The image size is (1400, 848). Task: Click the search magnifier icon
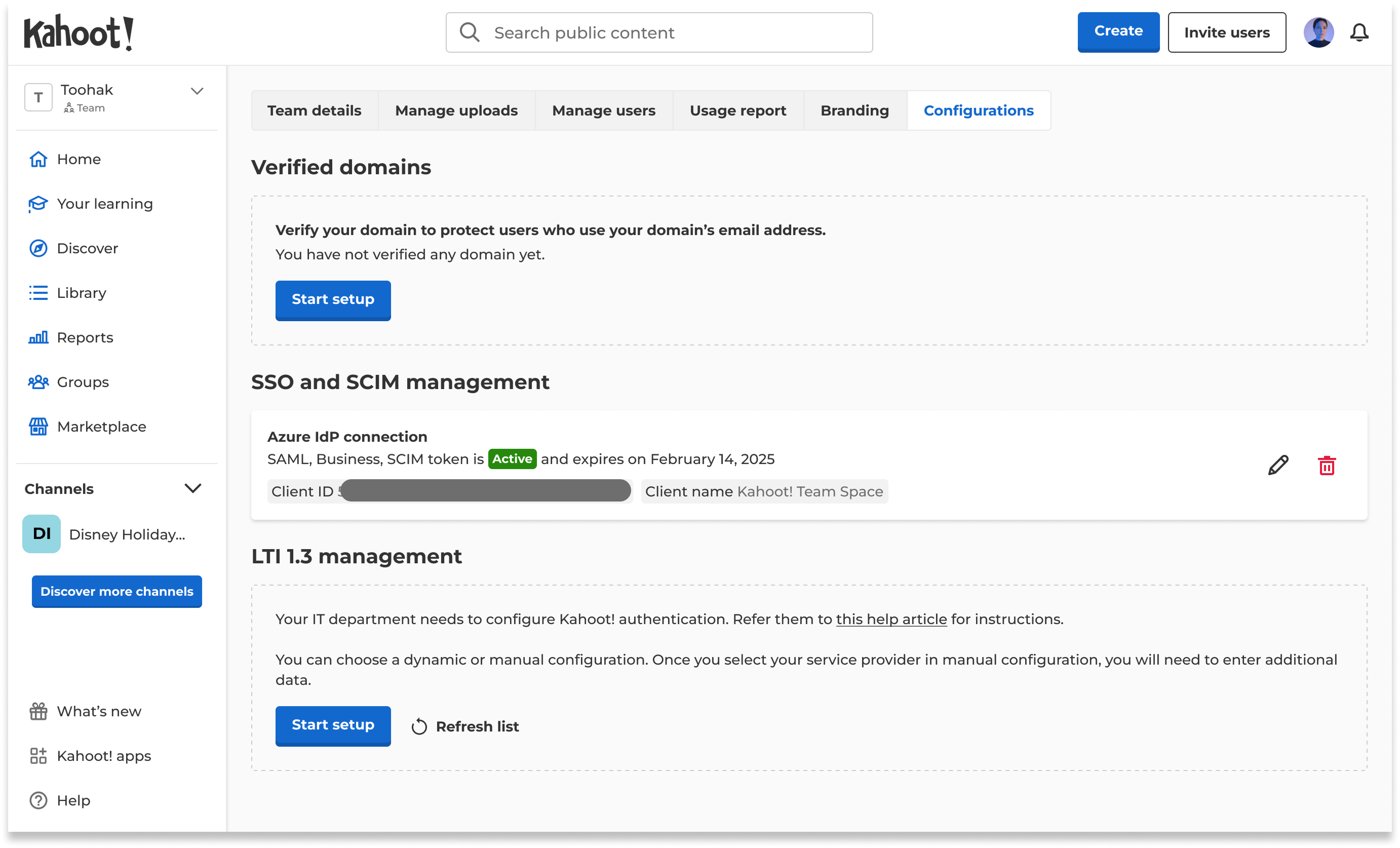[x=470, y=32]
